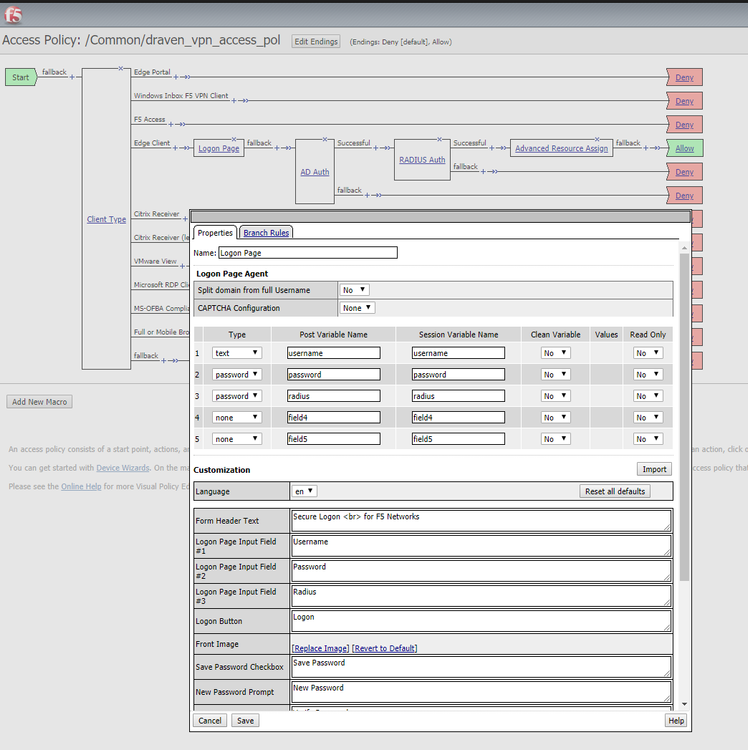Open Split domain from full Username dropdown
Image resolution: width=748 pixels, height=750 pixels.
click(354, 290)
